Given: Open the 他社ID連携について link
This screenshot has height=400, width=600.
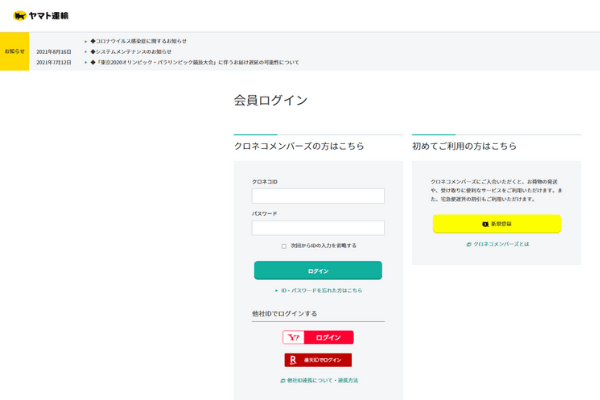Looking at the screenshot, I should pyautogui.click(x=319, y=380).
